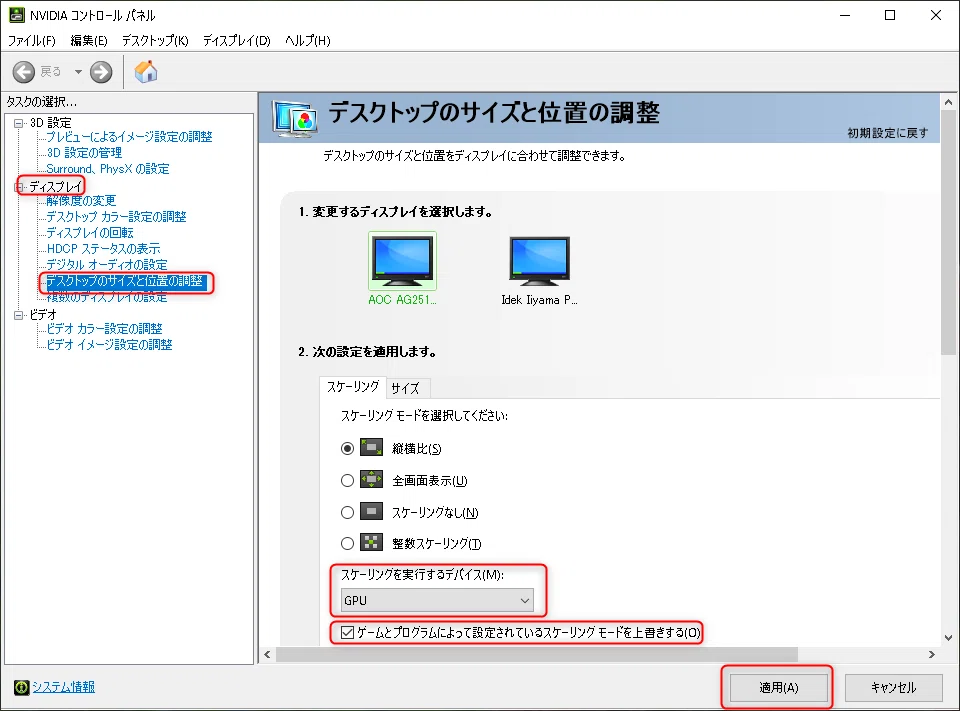Open 解像度の変更 in the task tree
The image size is (960, 711).
[81, 201]
